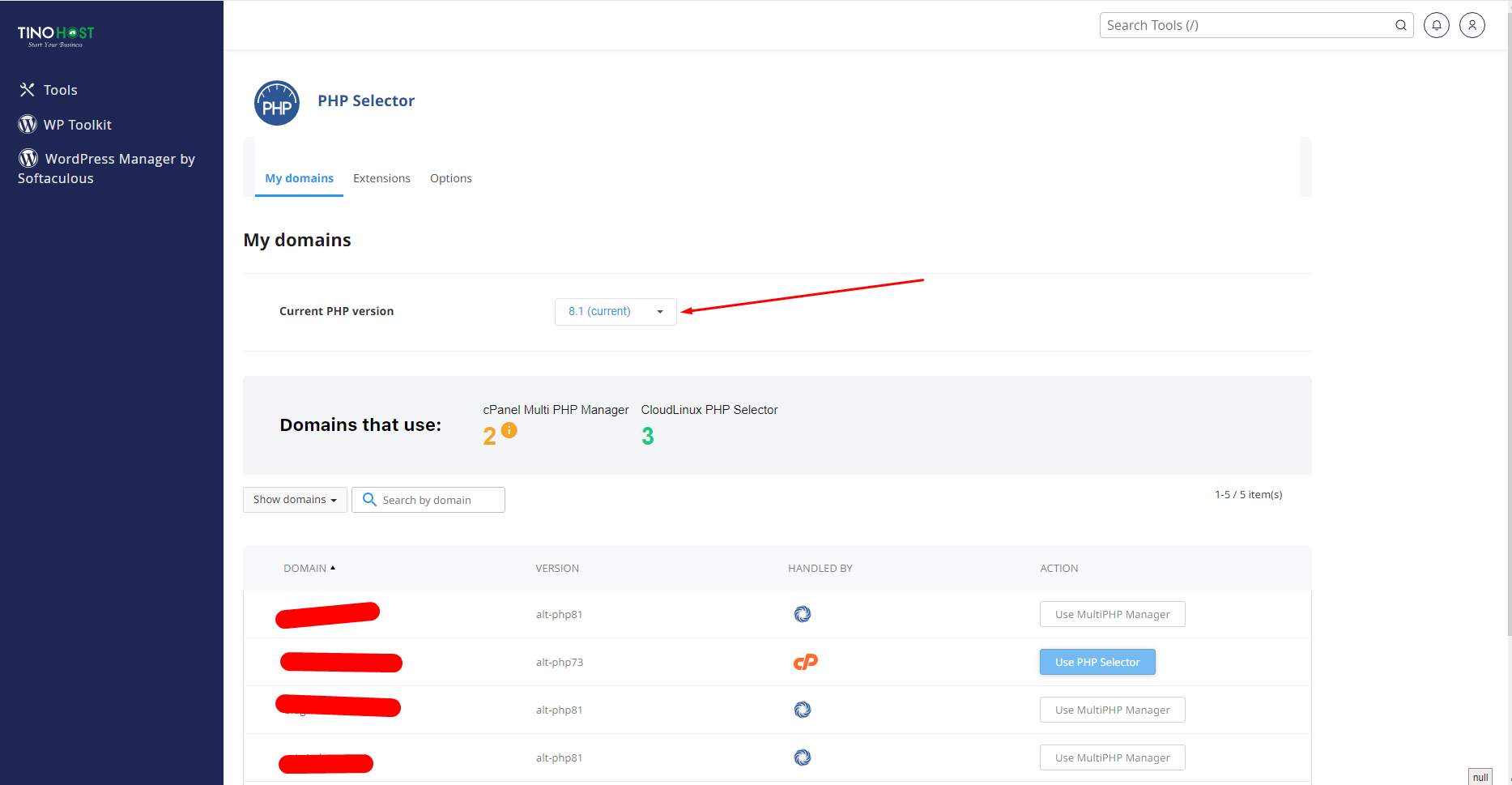This screenshot has width=1512, height=785.
Task: Click the alt-php73 version cell
Action: pyautogui.click(x=560, y=662)
